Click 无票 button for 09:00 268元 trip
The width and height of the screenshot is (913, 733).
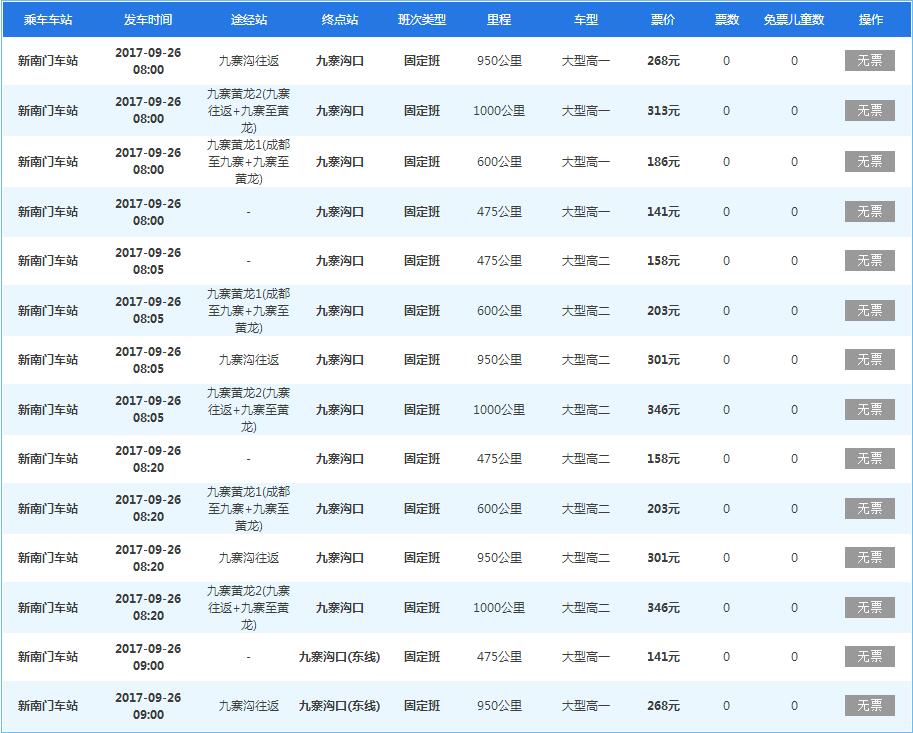tap(869, 705)
